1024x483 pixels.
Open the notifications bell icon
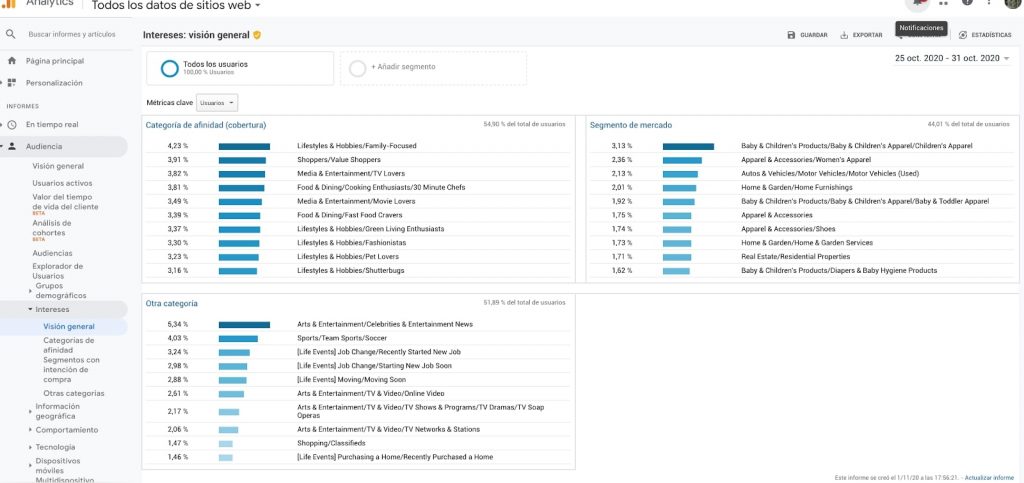click(918, 3)
